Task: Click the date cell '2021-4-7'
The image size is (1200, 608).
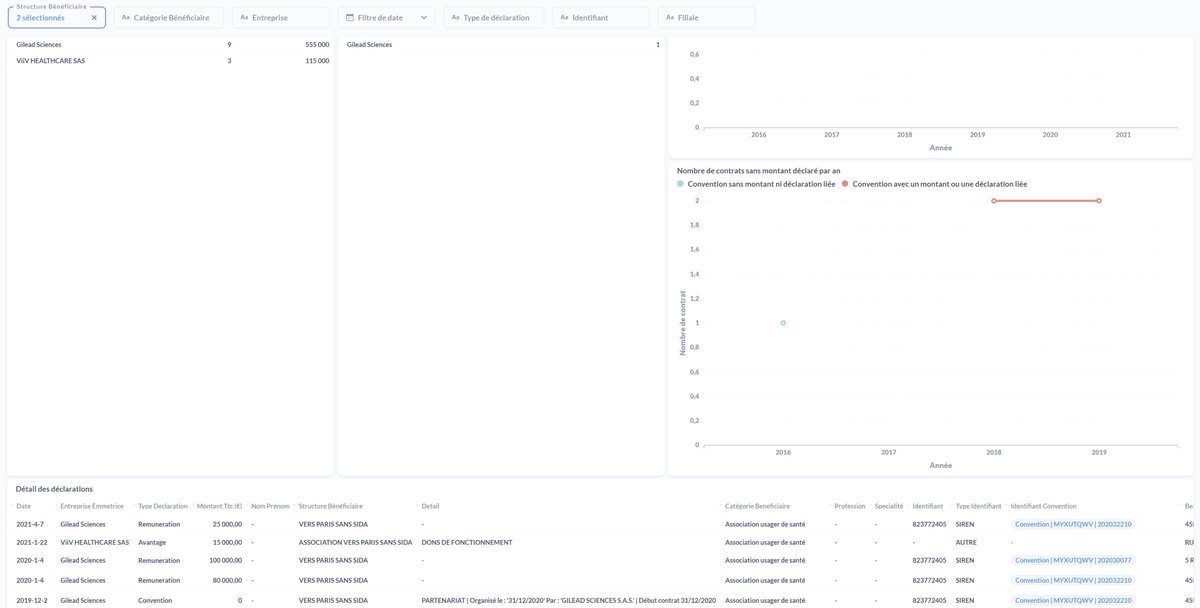Action: point(29,524)
